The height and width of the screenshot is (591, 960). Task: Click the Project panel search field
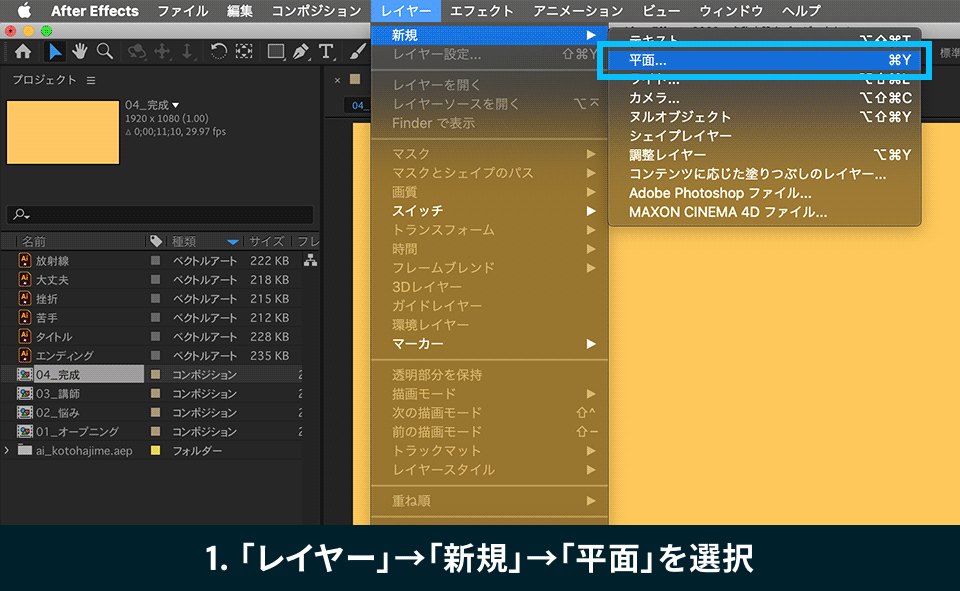tap(160, 214)
